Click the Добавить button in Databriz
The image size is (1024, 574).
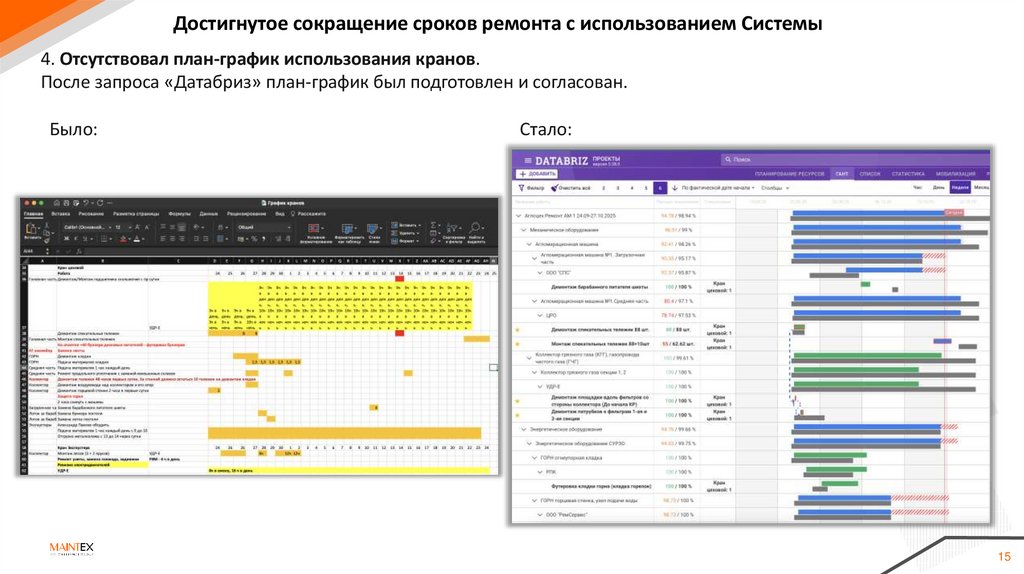pyautogui.click(x=537, y=174)
